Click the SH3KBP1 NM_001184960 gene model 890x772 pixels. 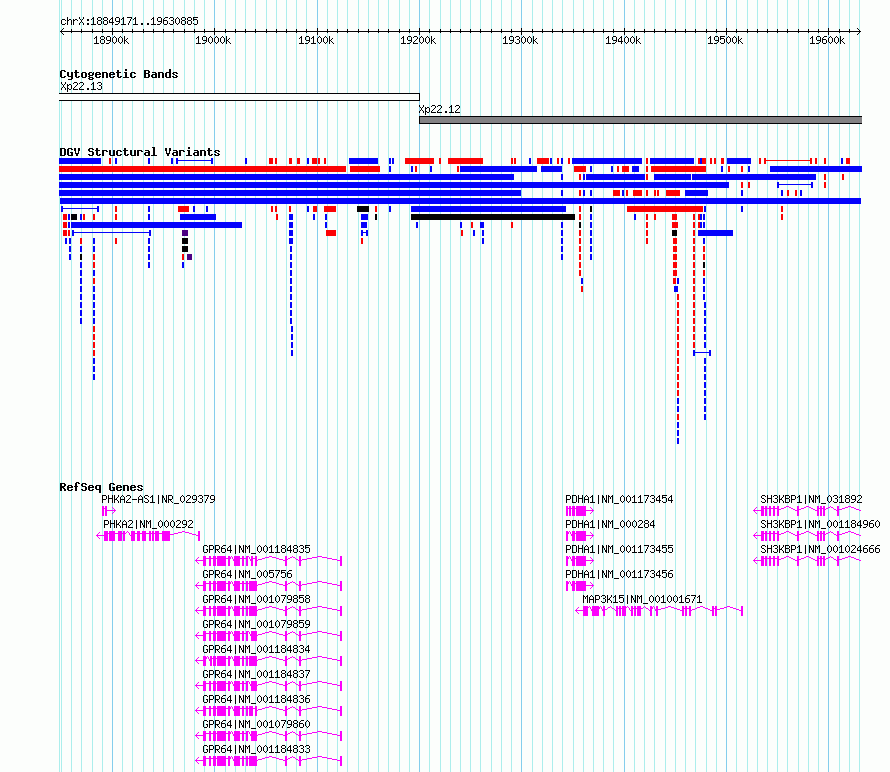tap(807, 536)
